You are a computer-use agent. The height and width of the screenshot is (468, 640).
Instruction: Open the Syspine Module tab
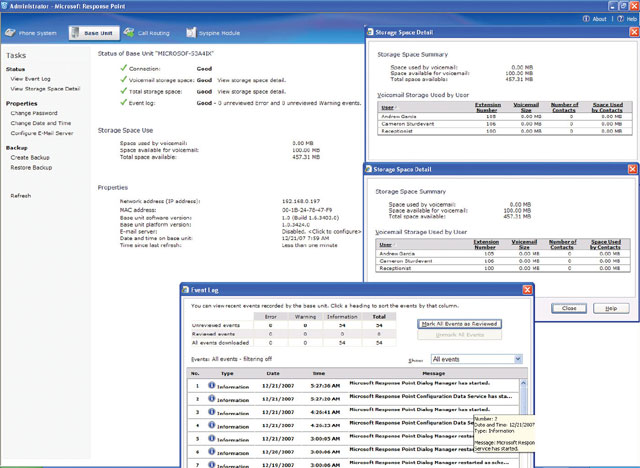213,33
